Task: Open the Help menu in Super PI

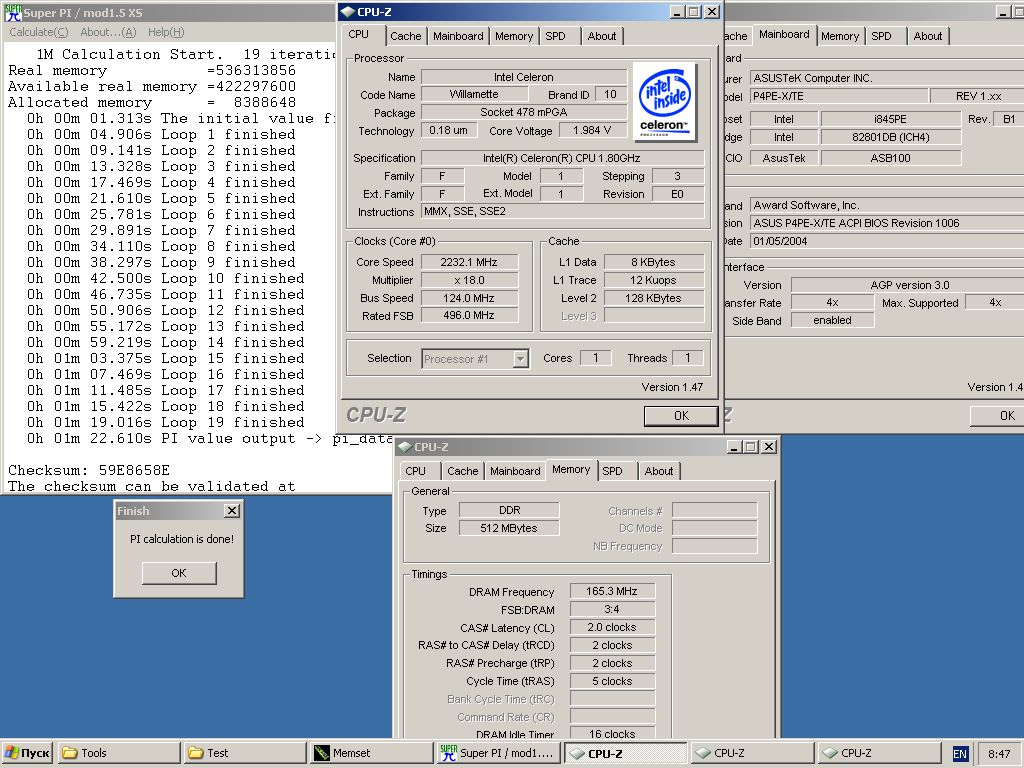Action: tap(166, 32)
